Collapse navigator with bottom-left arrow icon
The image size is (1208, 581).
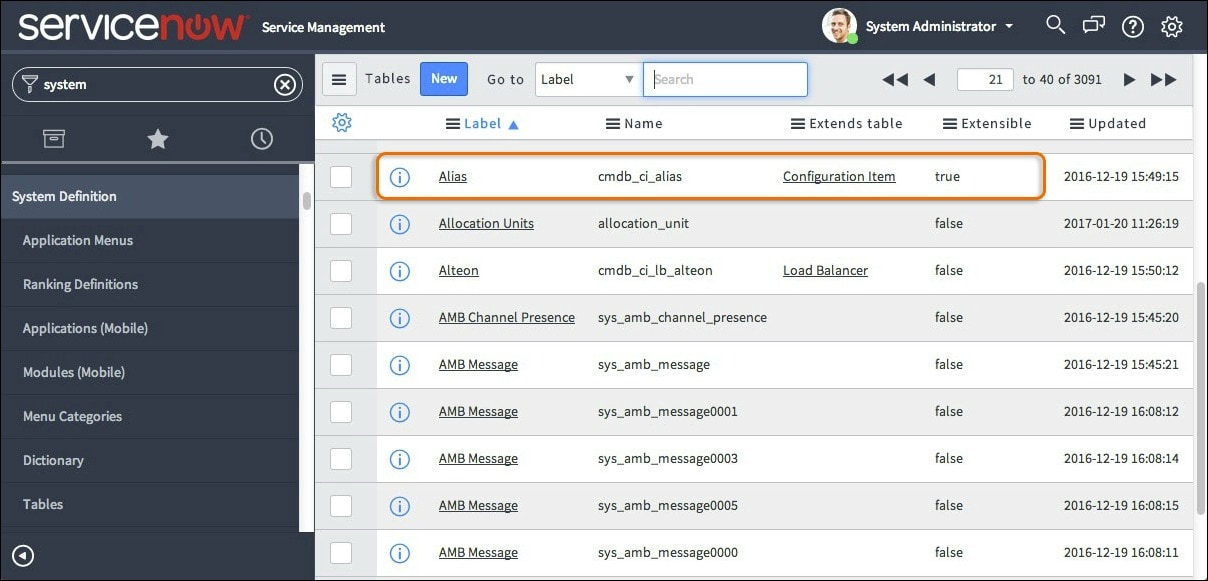[23, 556]
